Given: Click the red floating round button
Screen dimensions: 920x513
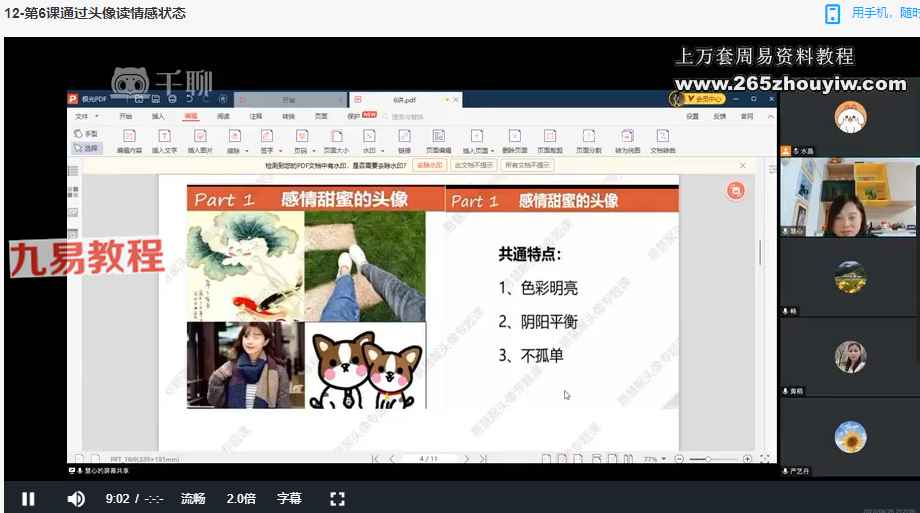Looking at the screenshot, I should tap(736, 191).
